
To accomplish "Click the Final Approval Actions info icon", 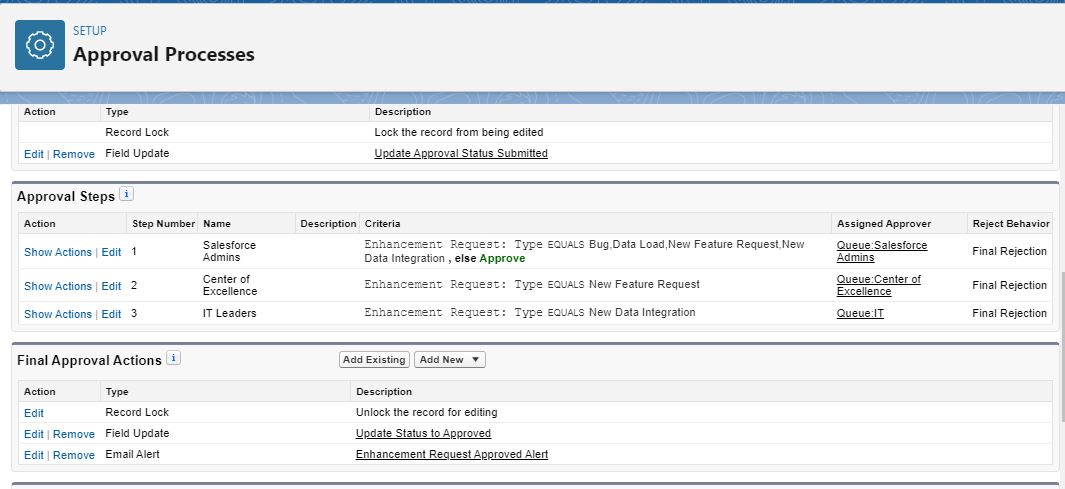I will click(x=173, y=358).
